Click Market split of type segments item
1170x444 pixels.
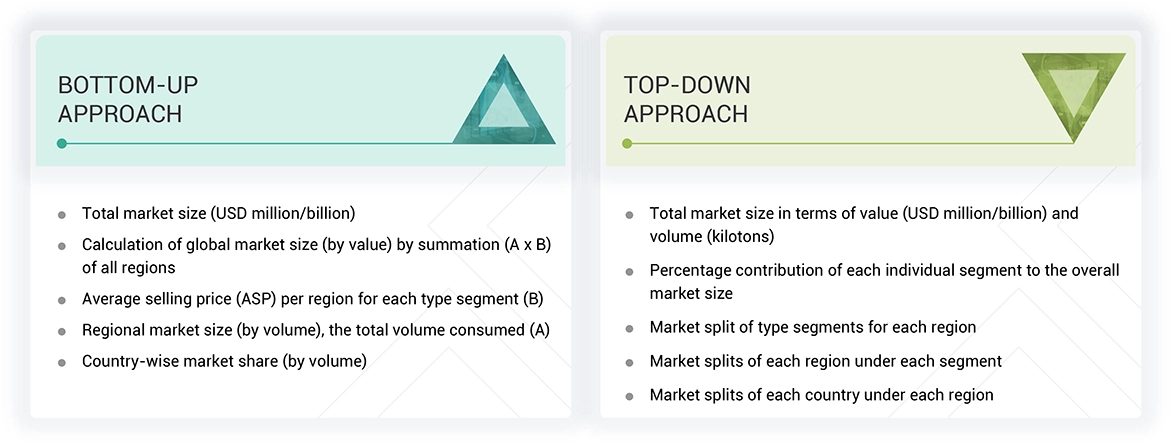[812, 327]
